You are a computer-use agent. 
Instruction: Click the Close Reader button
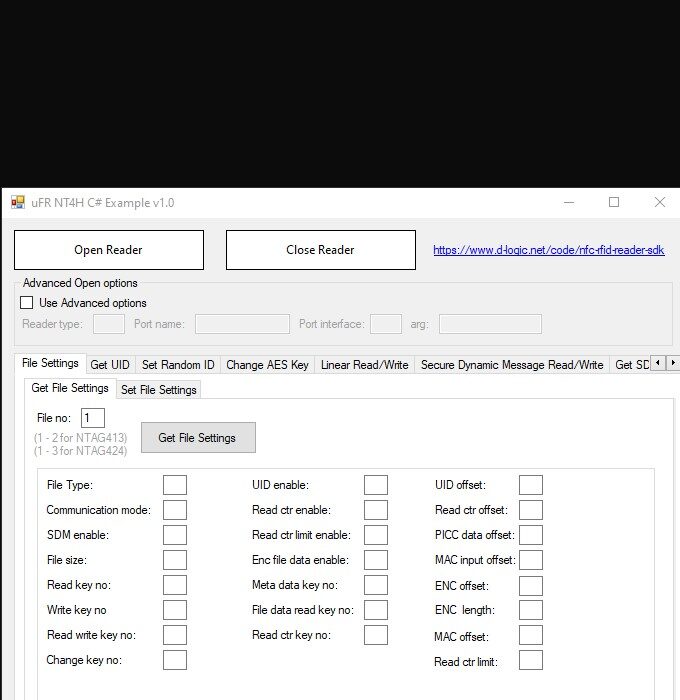(321, 250)
